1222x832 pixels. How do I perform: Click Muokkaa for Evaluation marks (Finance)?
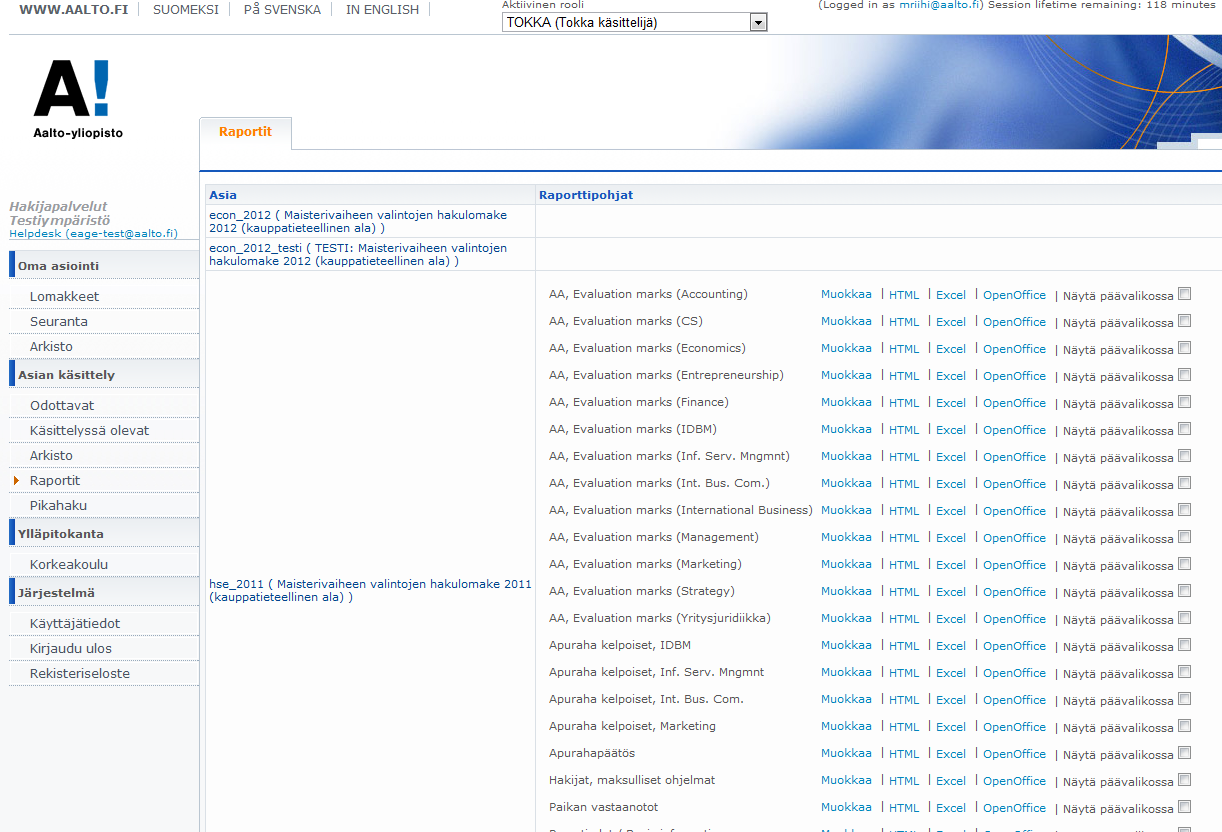(x=846, y=402)
